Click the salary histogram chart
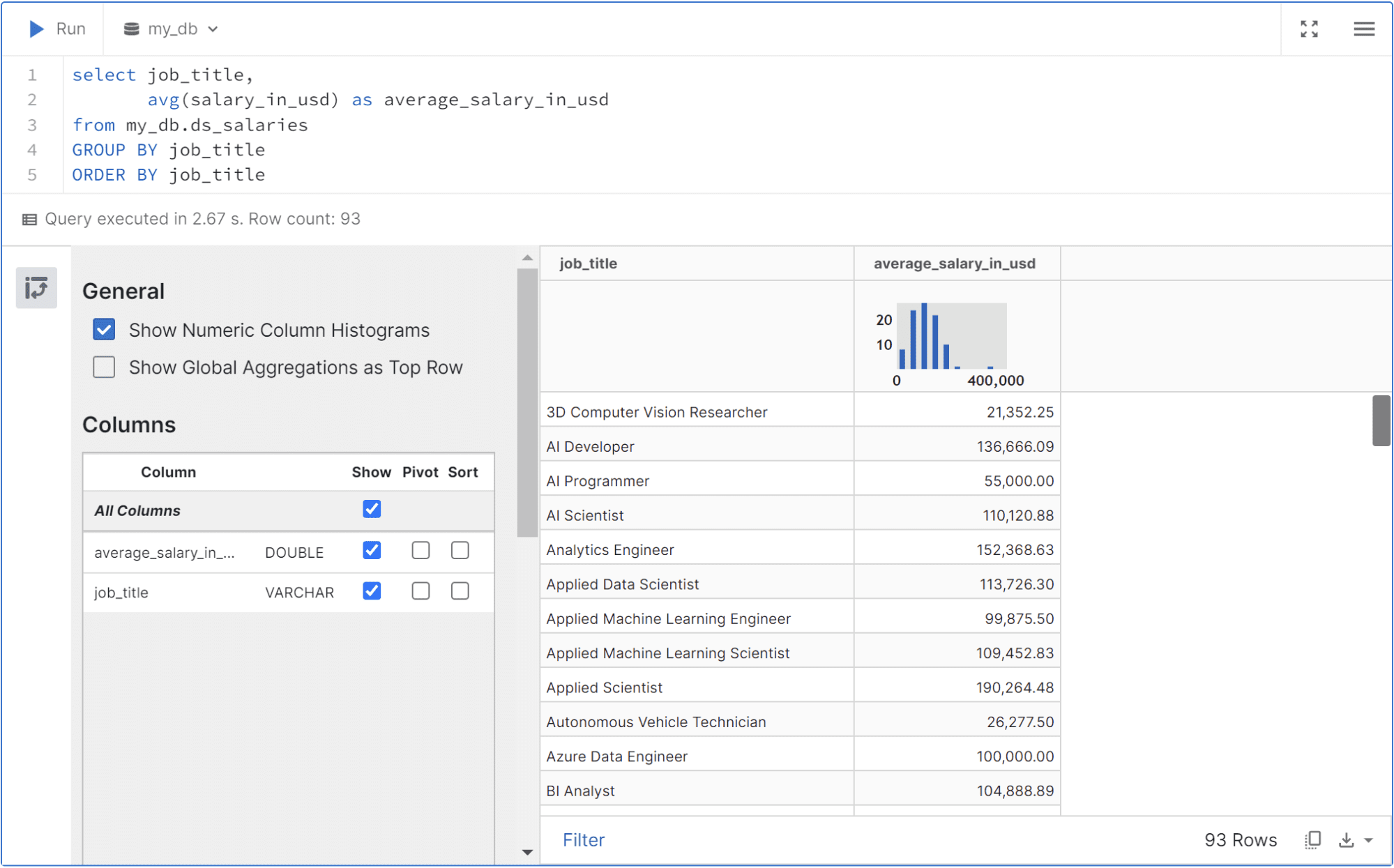The height and width of the screenshot is (868, 1394). coord(951,337)
